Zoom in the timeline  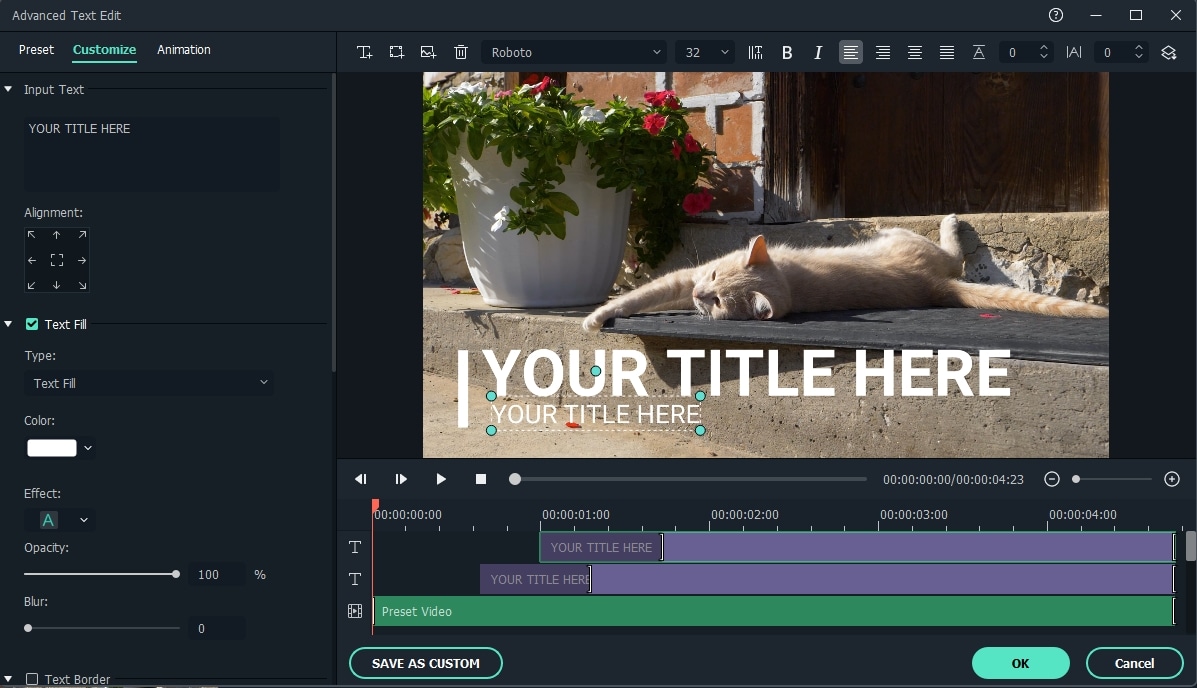click(x=1172, y=479)
